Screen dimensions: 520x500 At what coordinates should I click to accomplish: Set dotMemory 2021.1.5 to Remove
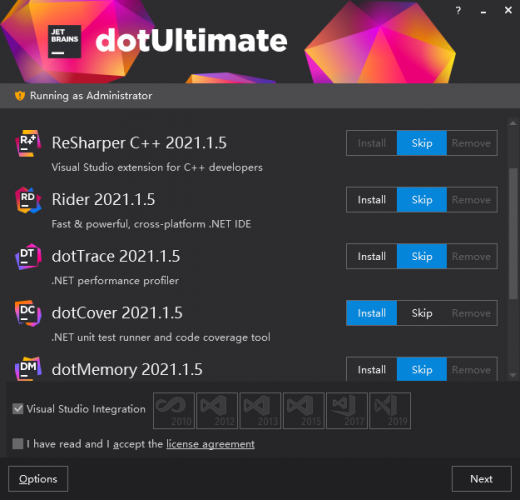pos(472,369)
